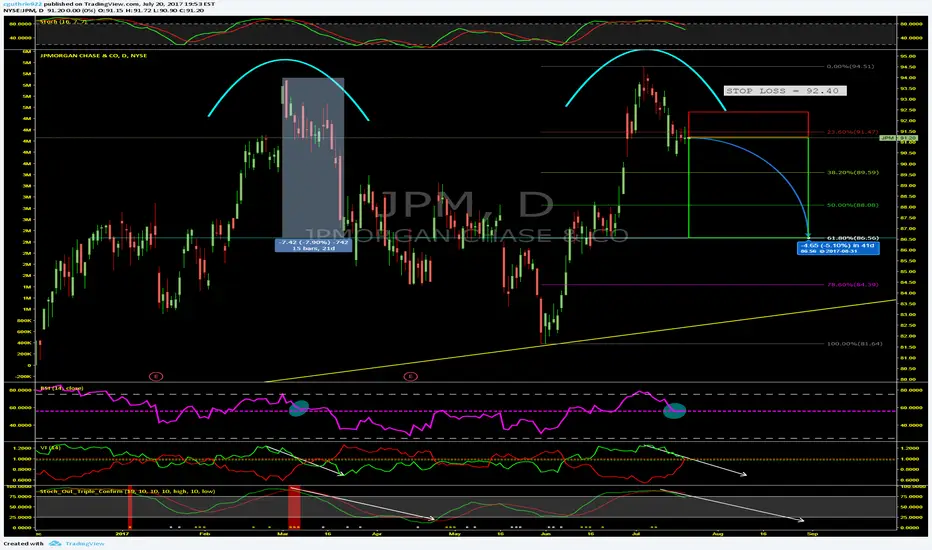
Task: Open the cguthrie922 author link
Action: point(23,4)
